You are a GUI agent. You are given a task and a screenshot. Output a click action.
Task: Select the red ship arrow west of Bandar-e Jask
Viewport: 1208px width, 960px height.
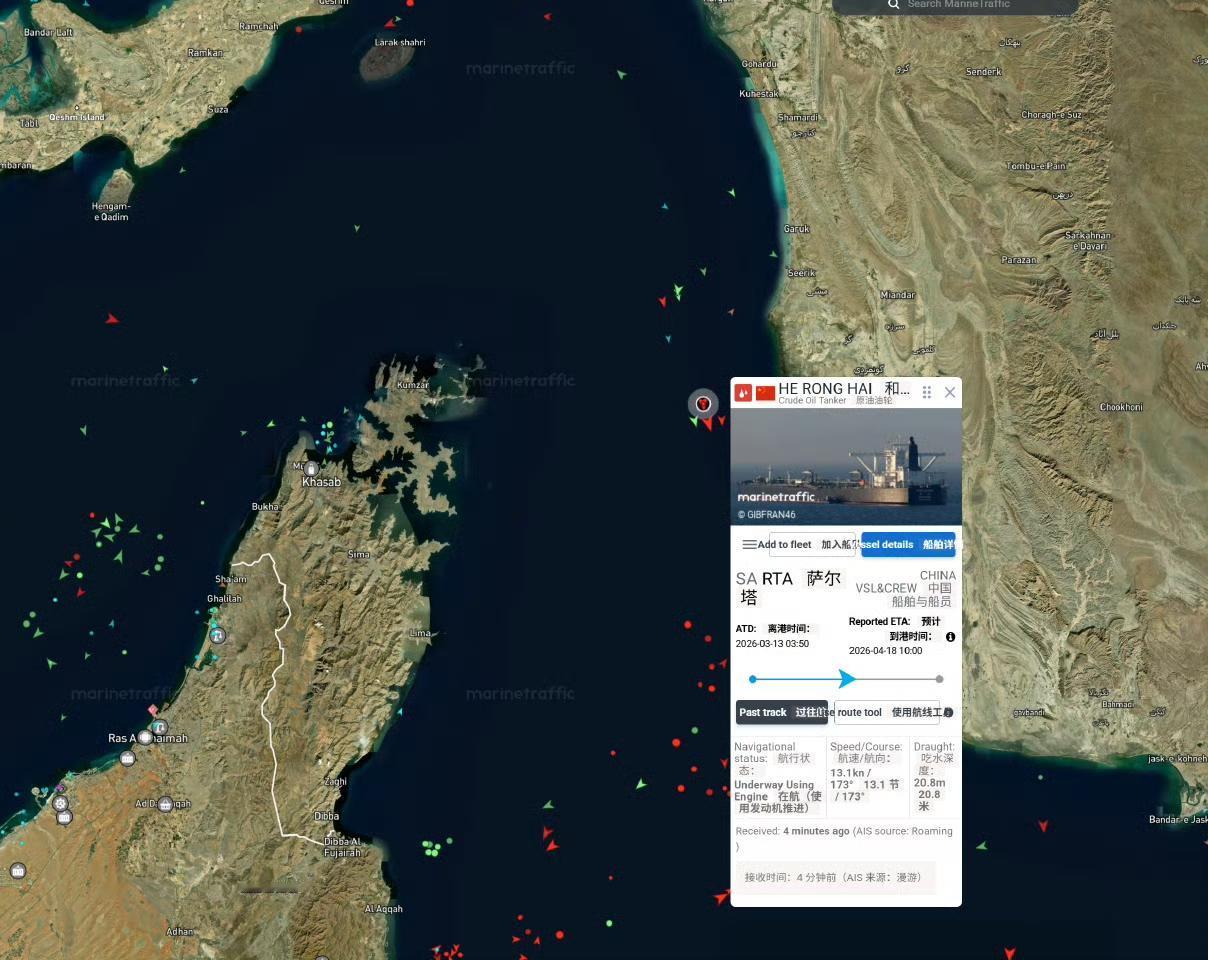point(1043,826)
